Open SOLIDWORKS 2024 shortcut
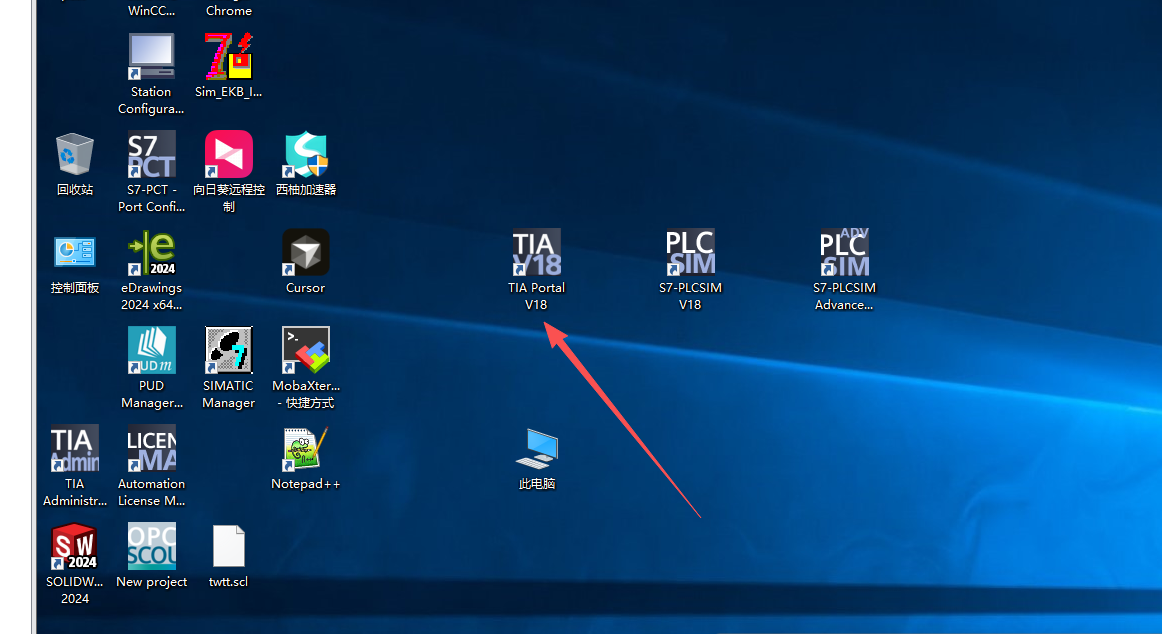This screenshot has width=1162, height=634. (75, 547)
